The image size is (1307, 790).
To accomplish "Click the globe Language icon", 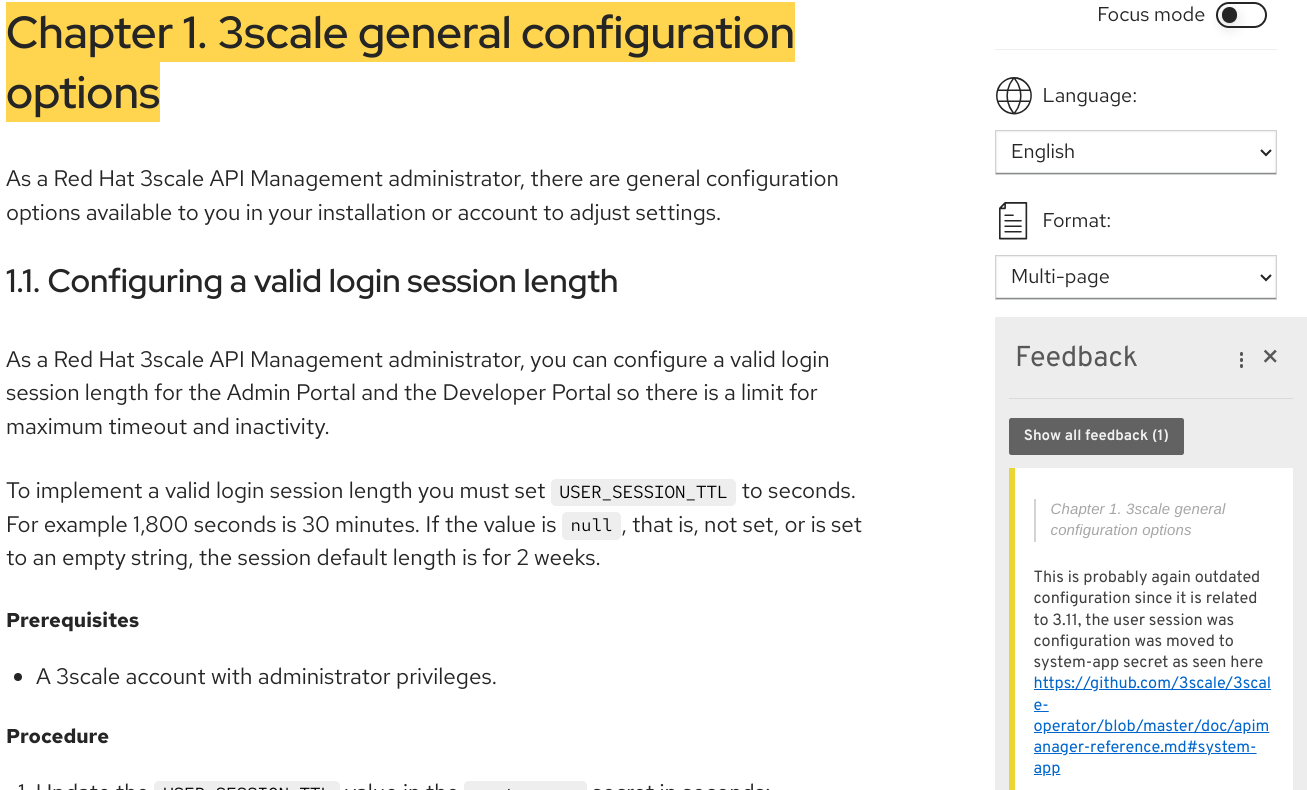I will (1013, 96).
